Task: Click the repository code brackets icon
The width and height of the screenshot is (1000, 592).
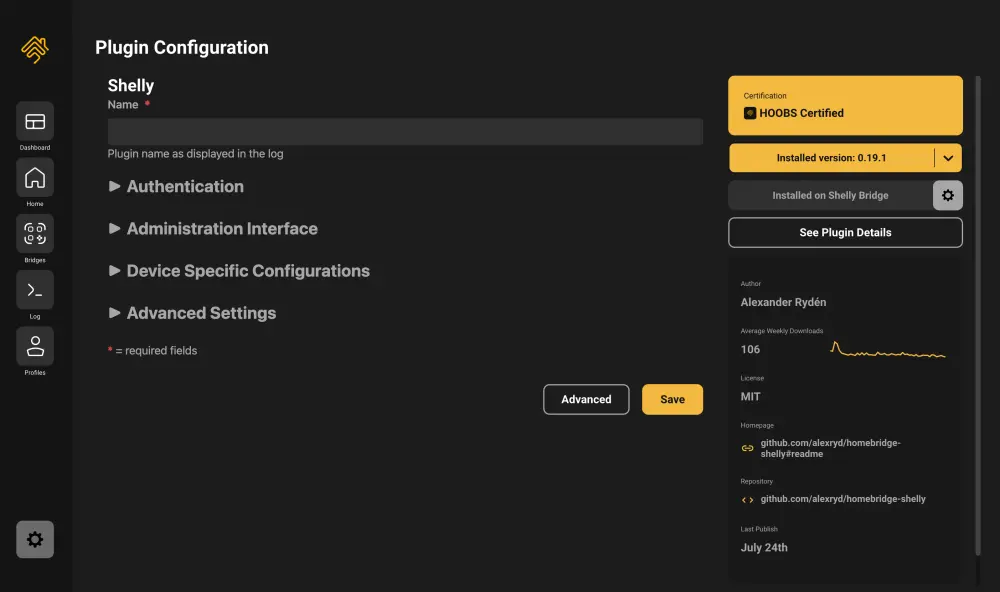Action: (747, 500)
